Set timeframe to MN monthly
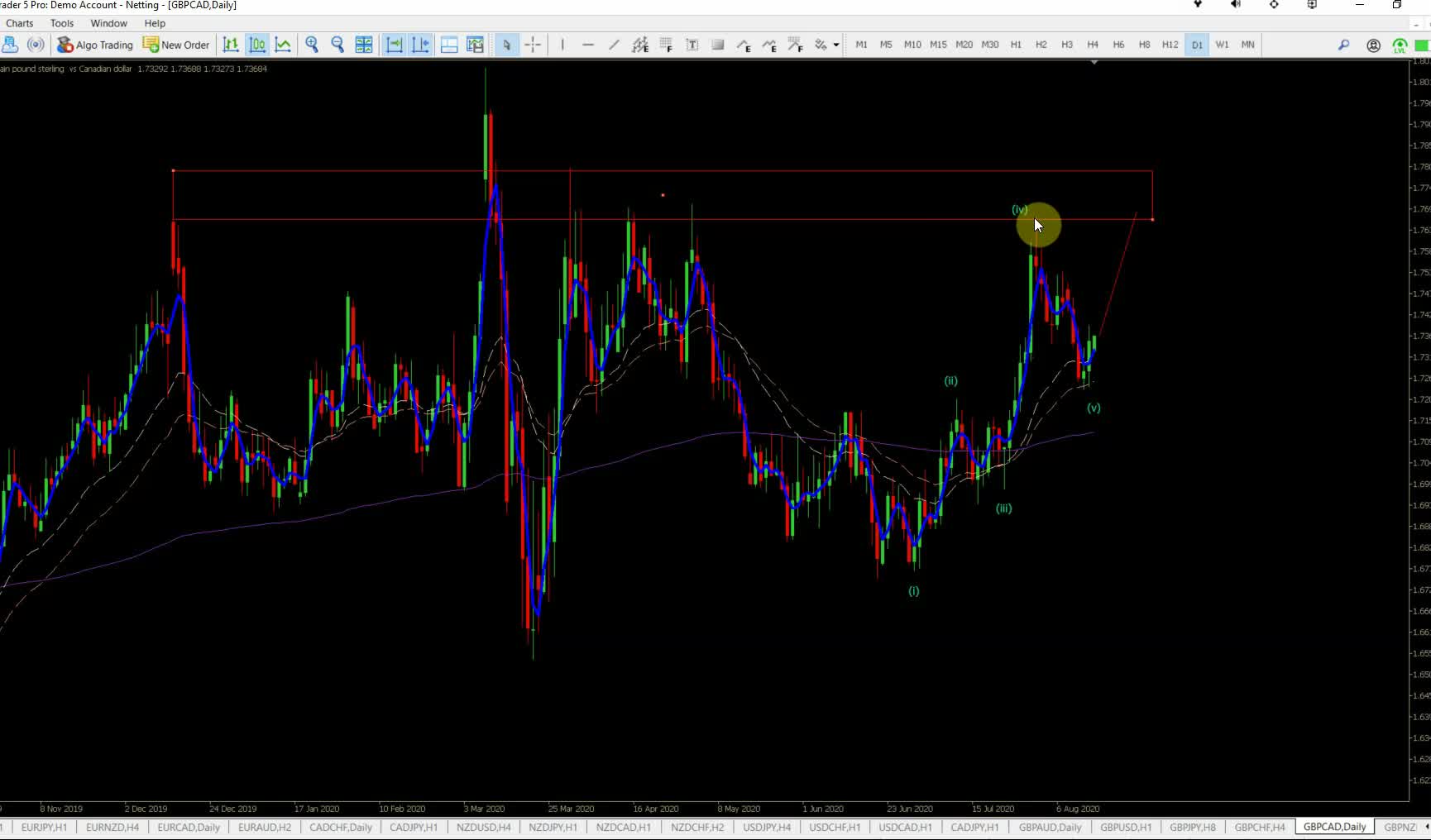The width and height of the screenshot is (1431, 840). click(1247, 45)
